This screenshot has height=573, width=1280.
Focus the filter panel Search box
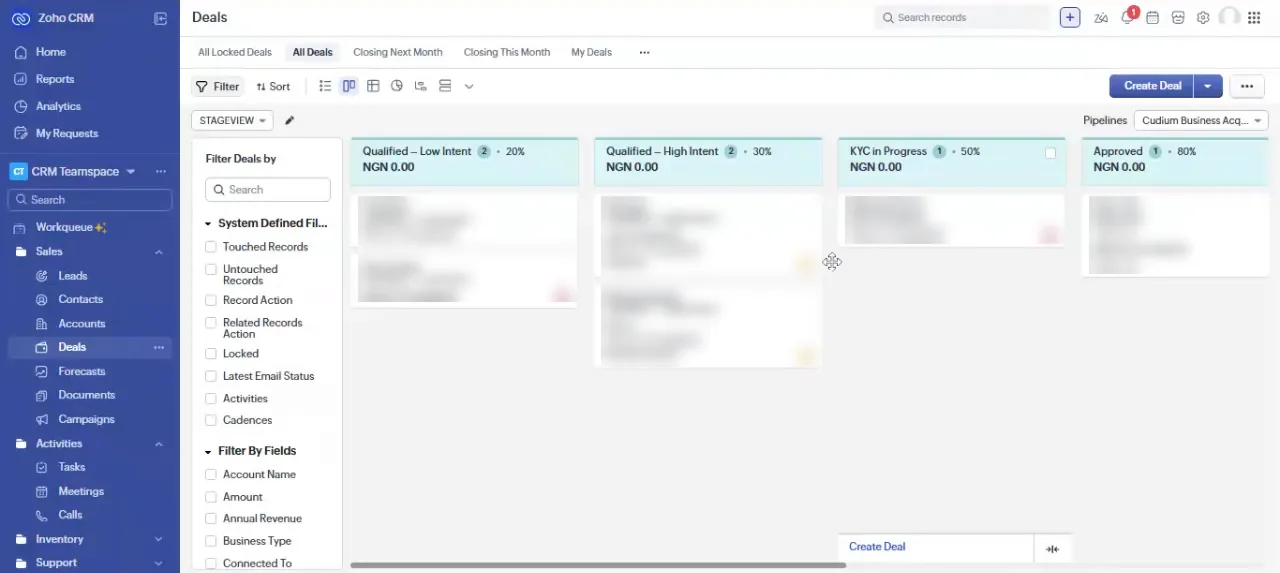coord(268,190)
